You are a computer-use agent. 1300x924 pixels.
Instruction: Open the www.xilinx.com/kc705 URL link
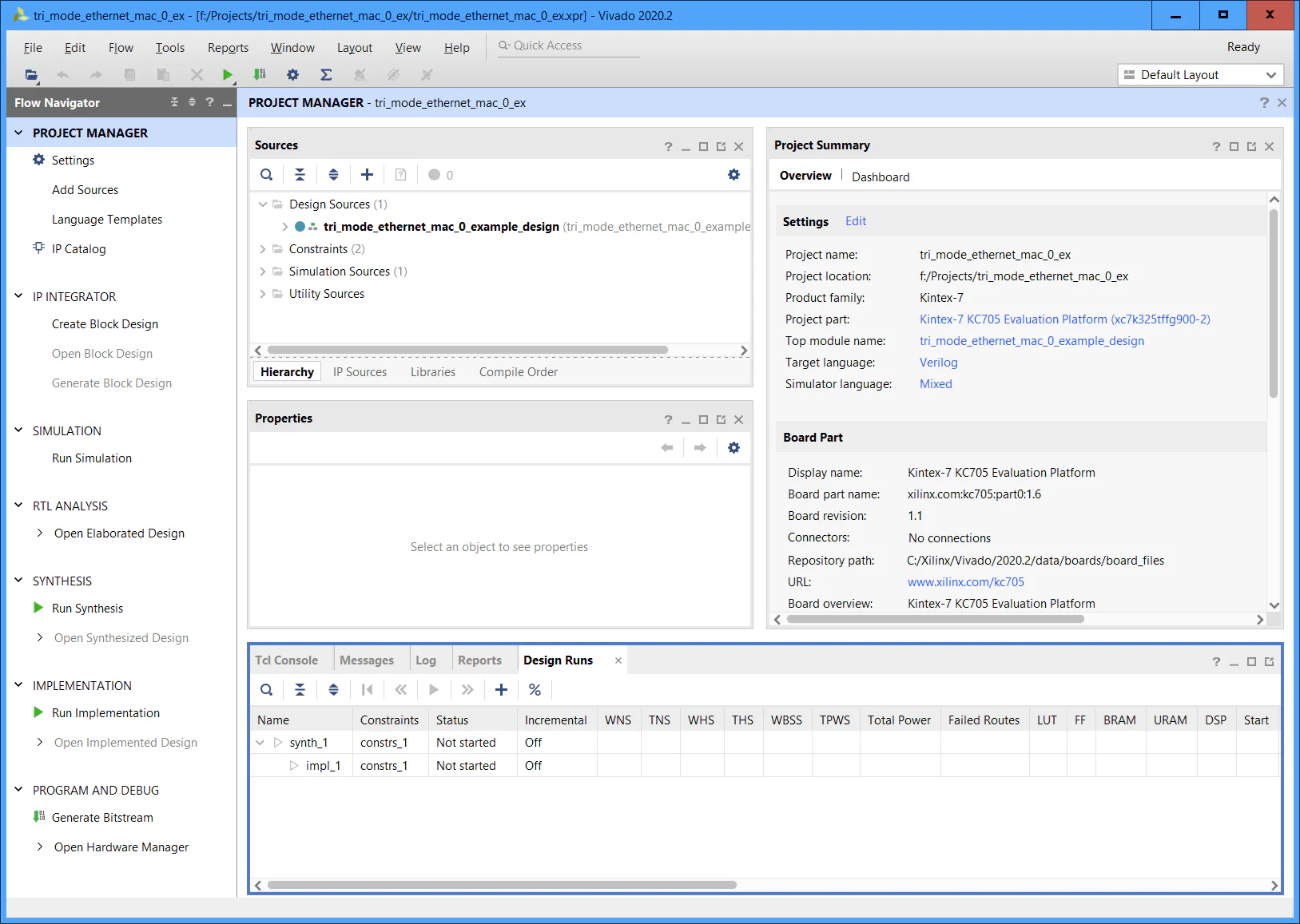click(x=965, y=582)
